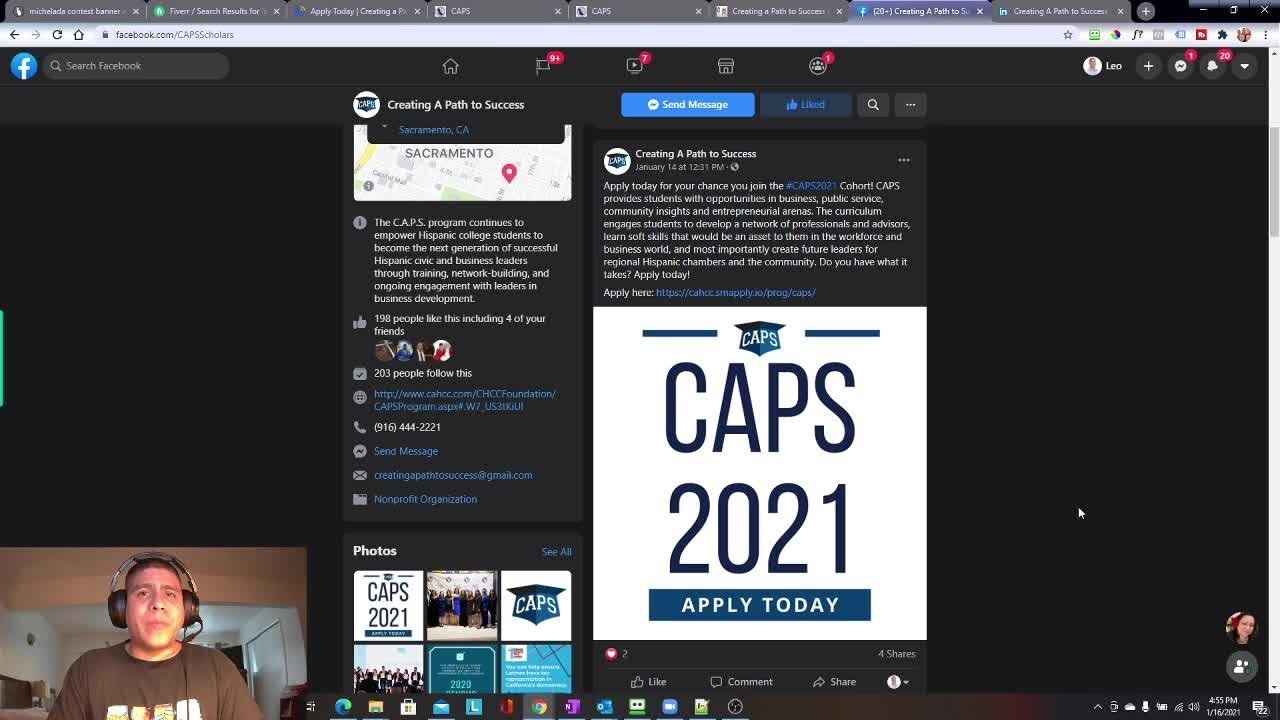The width and height of the screenshot is (1280, 720).
Task: Open OneNote from the taskbar
Action: coord(572,707)
